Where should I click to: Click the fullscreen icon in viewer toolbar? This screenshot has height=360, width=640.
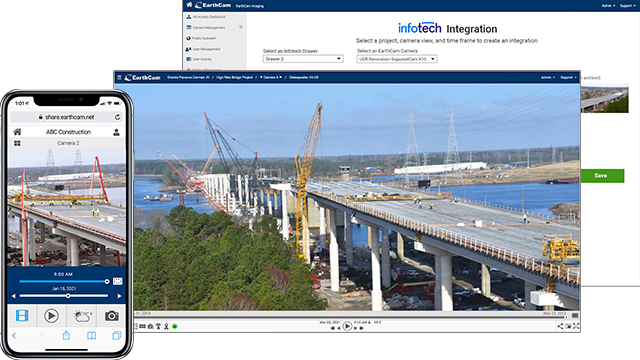pos(576,326)
